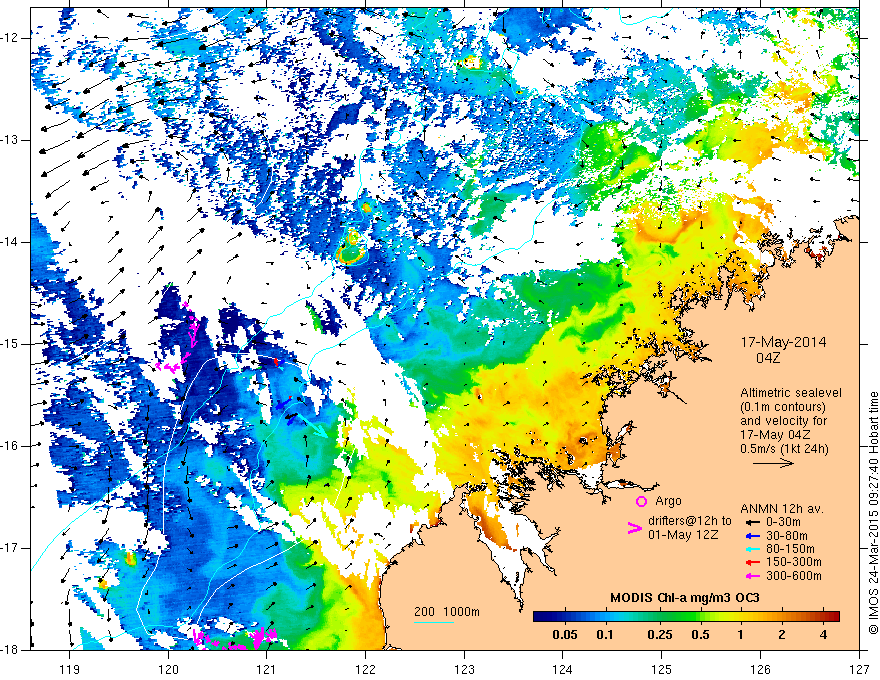Click the '(0.1m contours)' text

(x=783, y=407)
